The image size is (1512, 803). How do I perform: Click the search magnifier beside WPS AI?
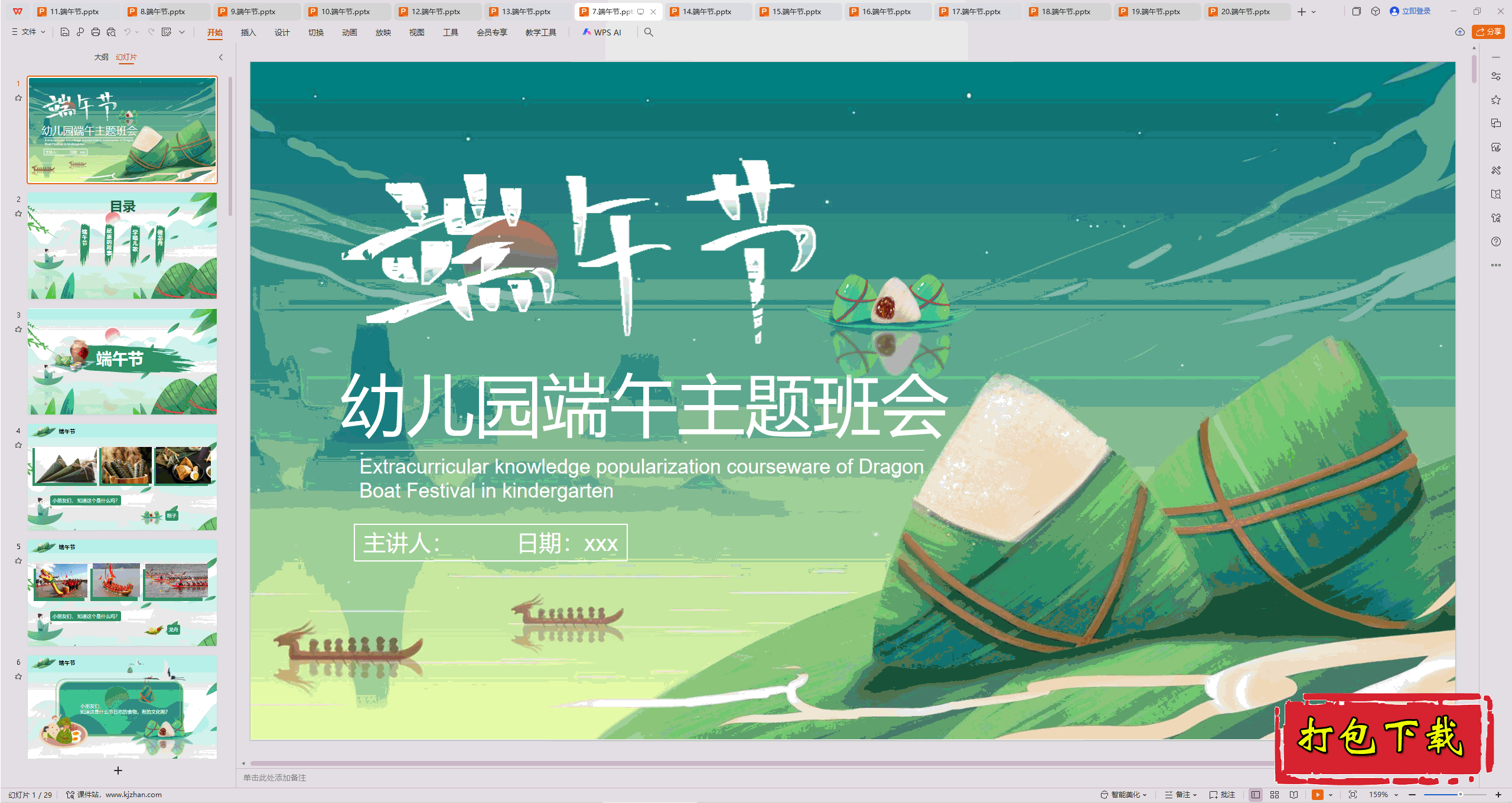[649, 32]
